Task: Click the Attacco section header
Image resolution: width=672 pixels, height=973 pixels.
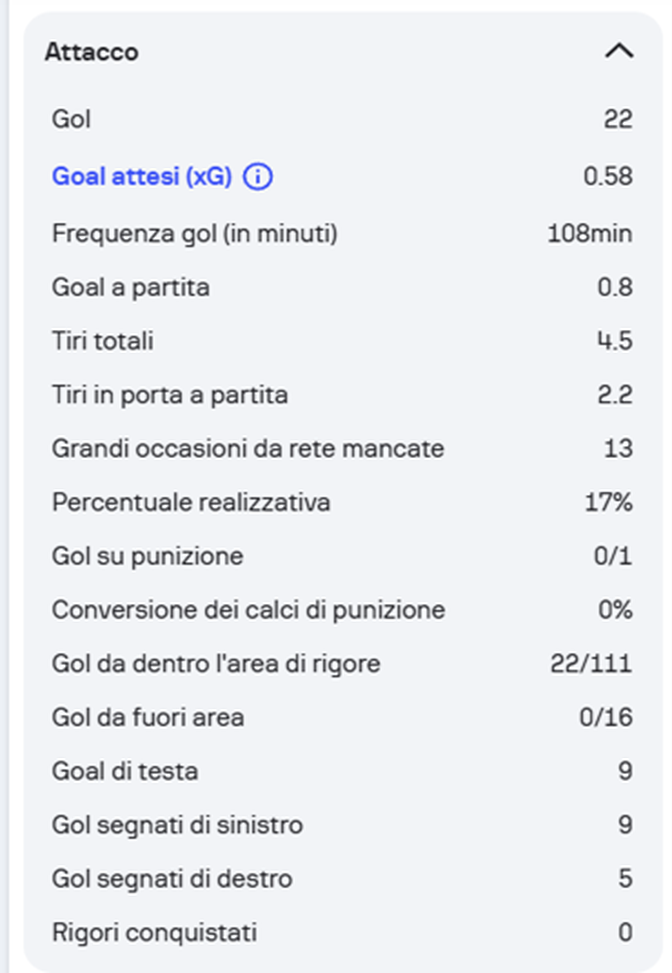Action: coord(92,52)
